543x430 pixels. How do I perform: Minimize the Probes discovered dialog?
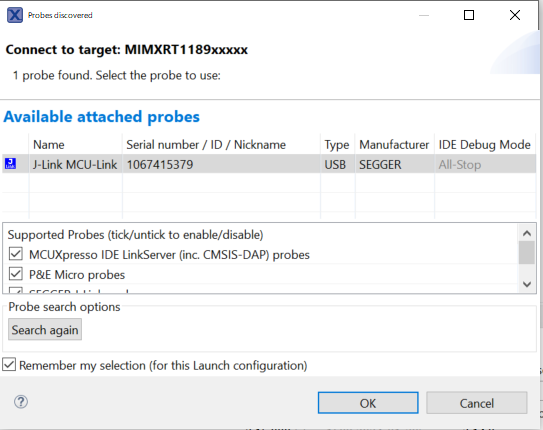click(x=424, y=15)
